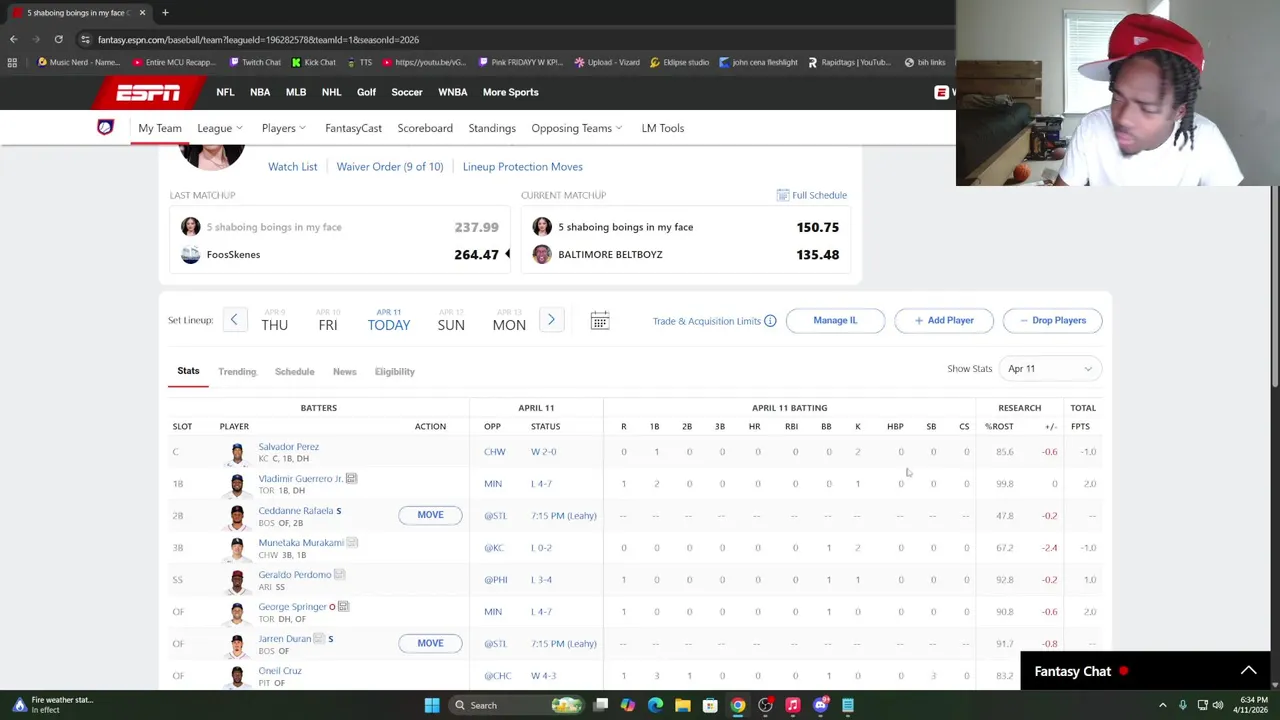Screen dimensions: 1280x720
Task: Select the My Team tab
Action: [x=160, y=128]
